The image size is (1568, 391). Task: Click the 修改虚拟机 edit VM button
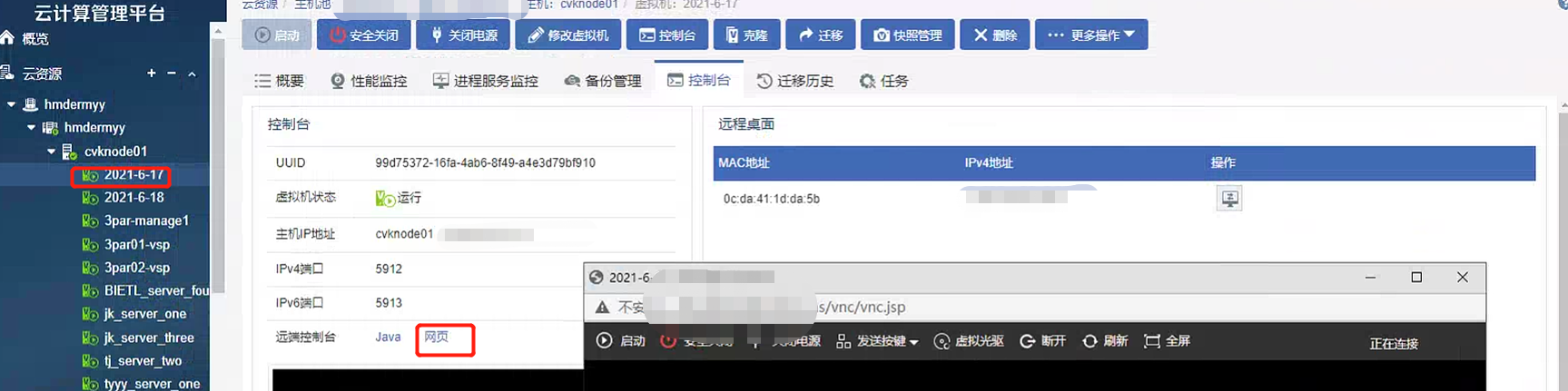tap(568, 34)
